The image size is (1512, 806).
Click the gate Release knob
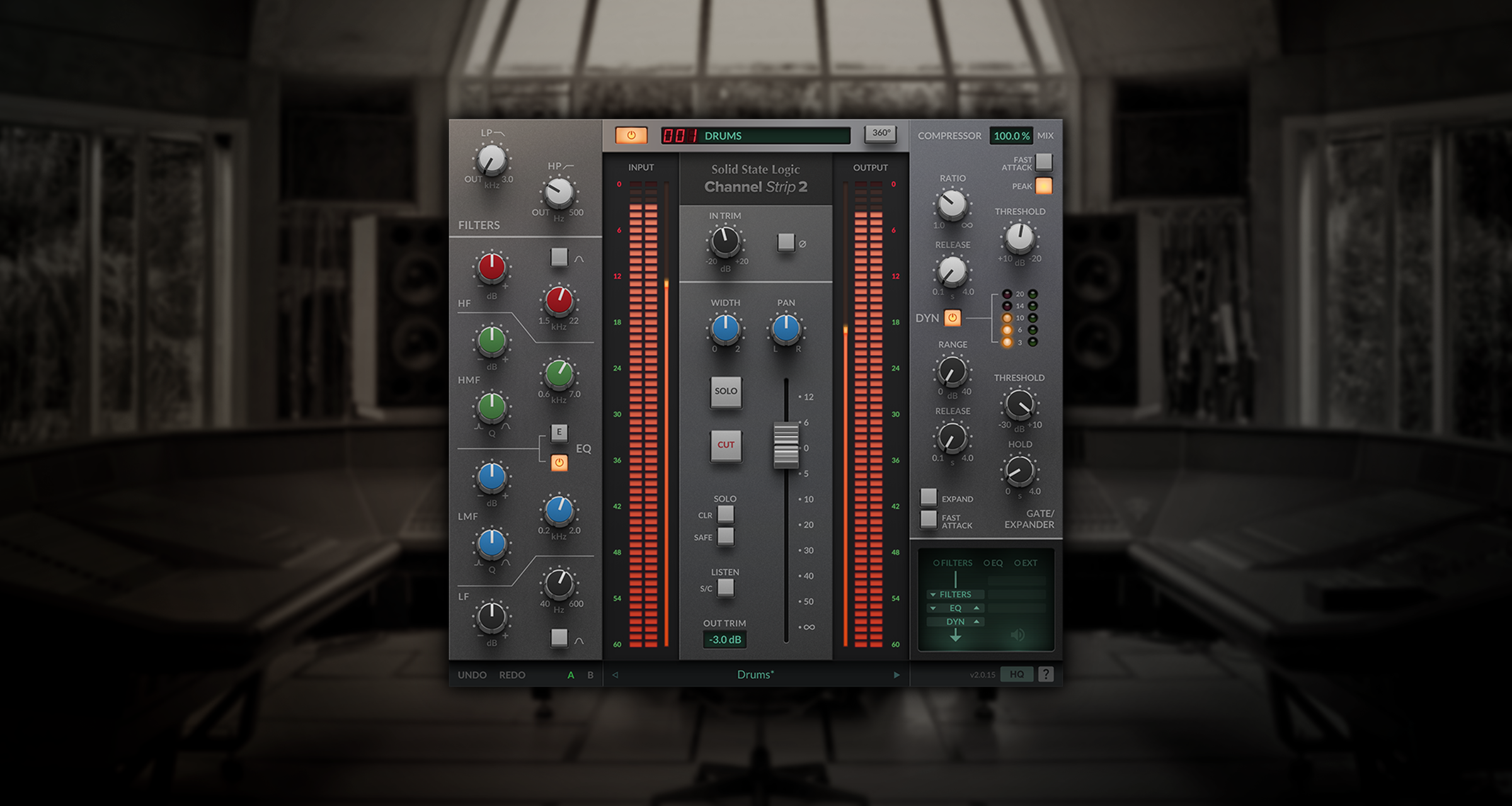(952, 438)
